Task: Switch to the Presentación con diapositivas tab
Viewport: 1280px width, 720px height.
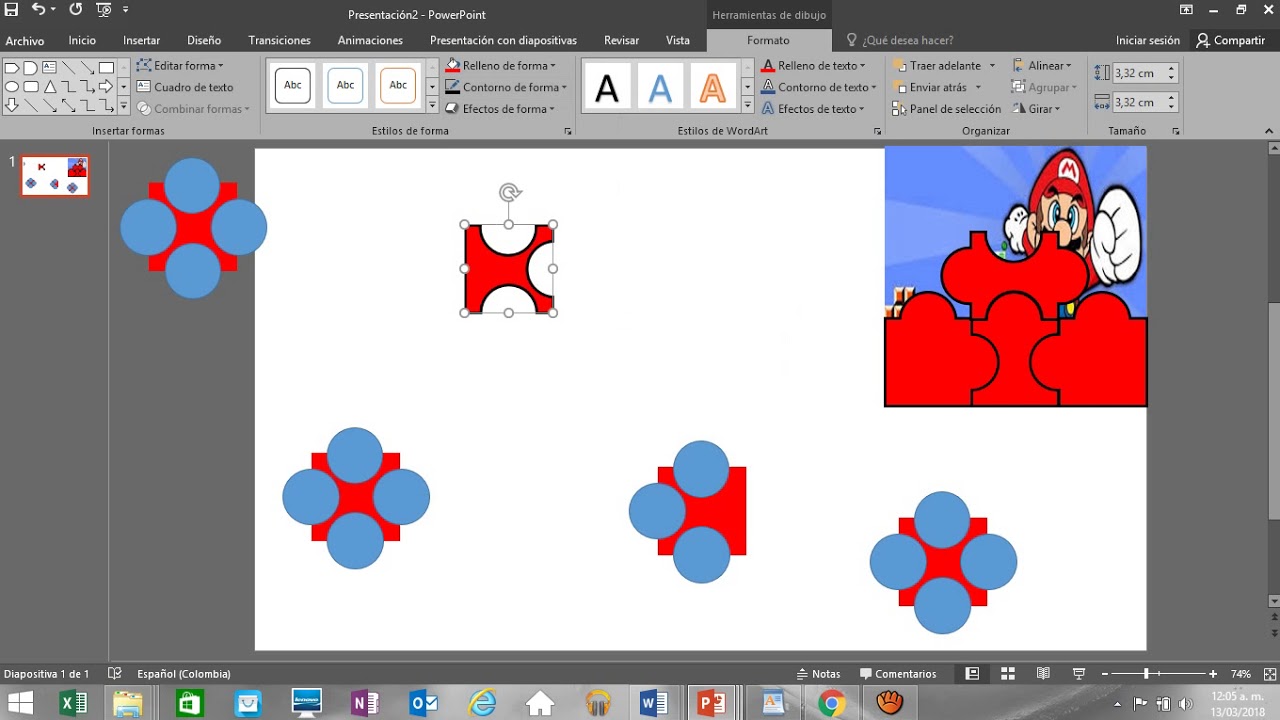Action: 503,40
